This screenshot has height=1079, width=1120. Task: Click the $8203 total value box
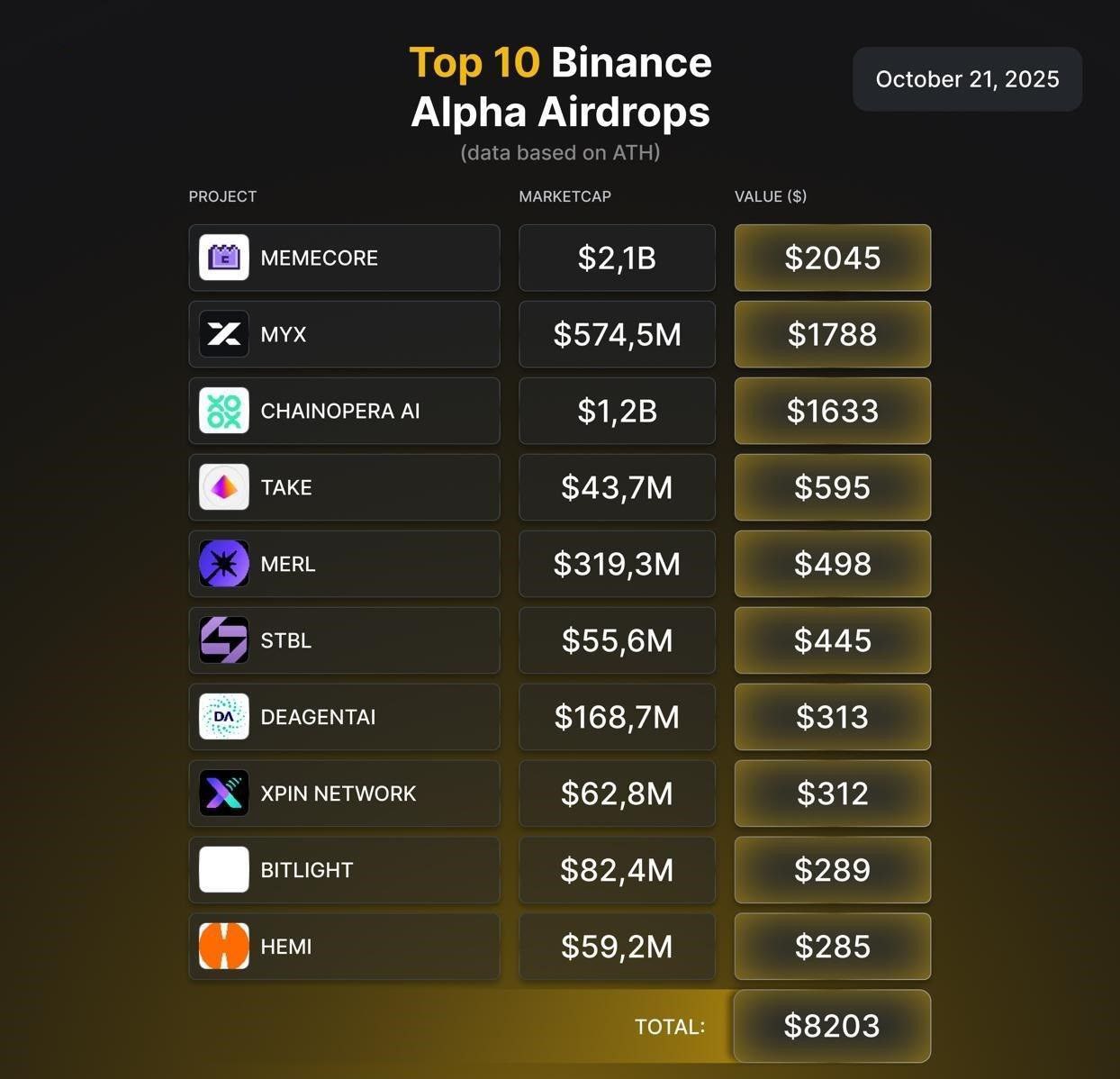(832, 1026)
